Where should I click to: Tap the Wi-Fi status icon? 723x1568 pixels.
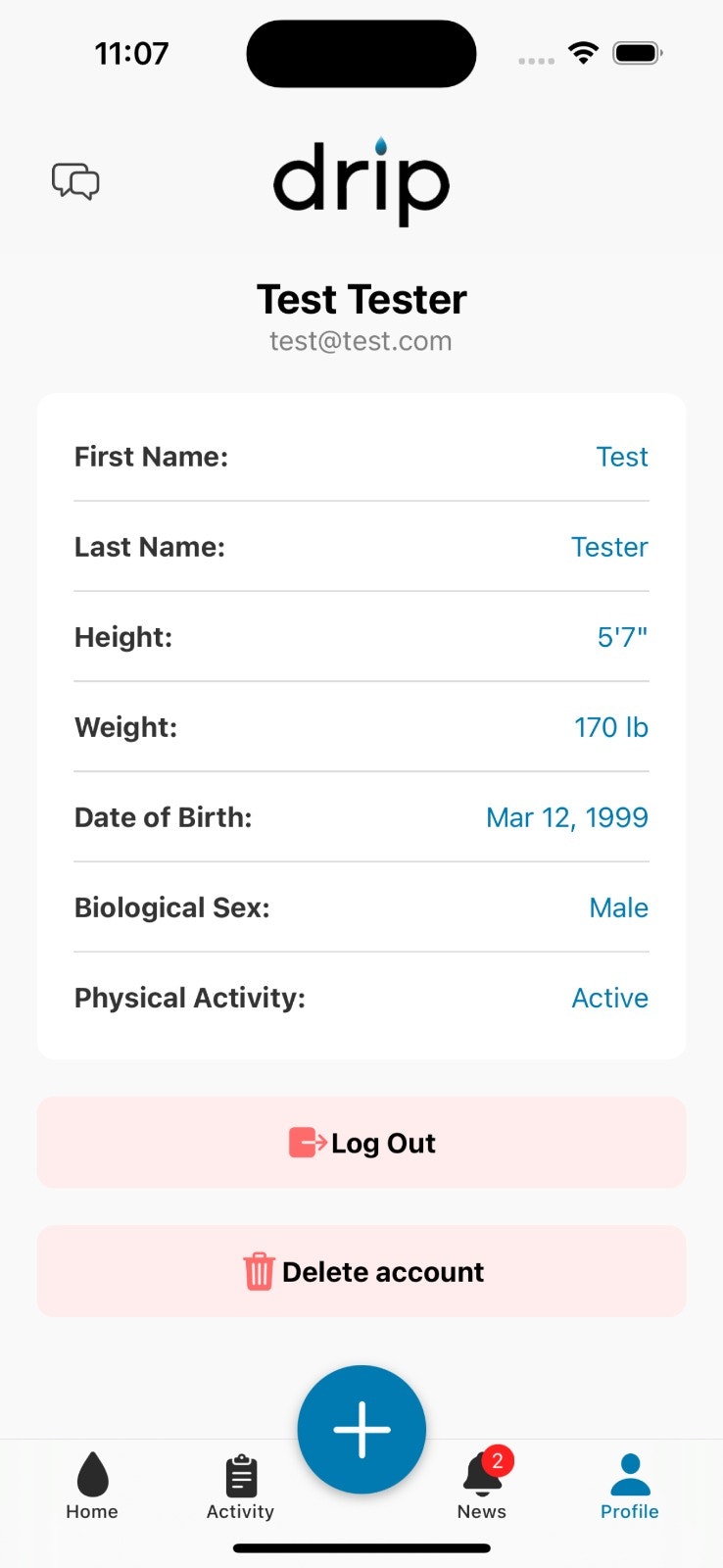click(584, 53)
